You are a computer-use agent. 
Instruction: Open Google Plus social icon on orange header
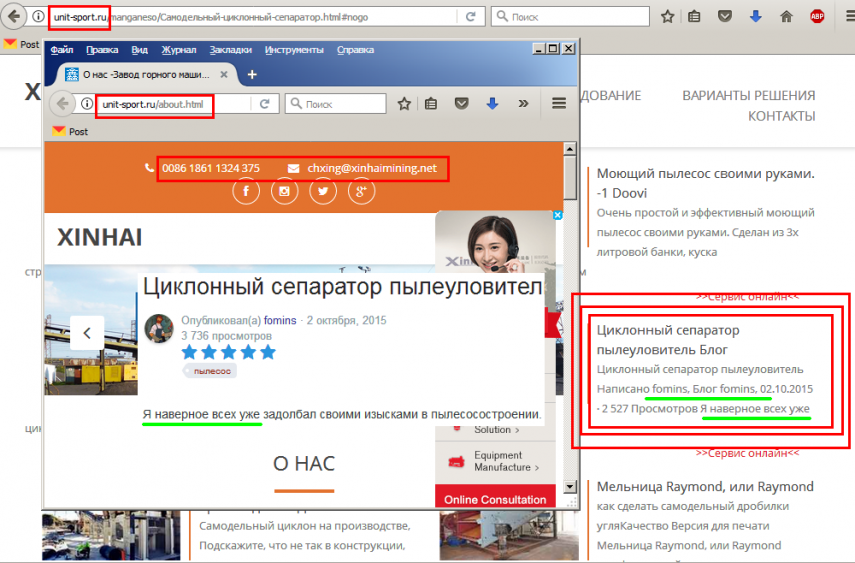coord(361,191)
